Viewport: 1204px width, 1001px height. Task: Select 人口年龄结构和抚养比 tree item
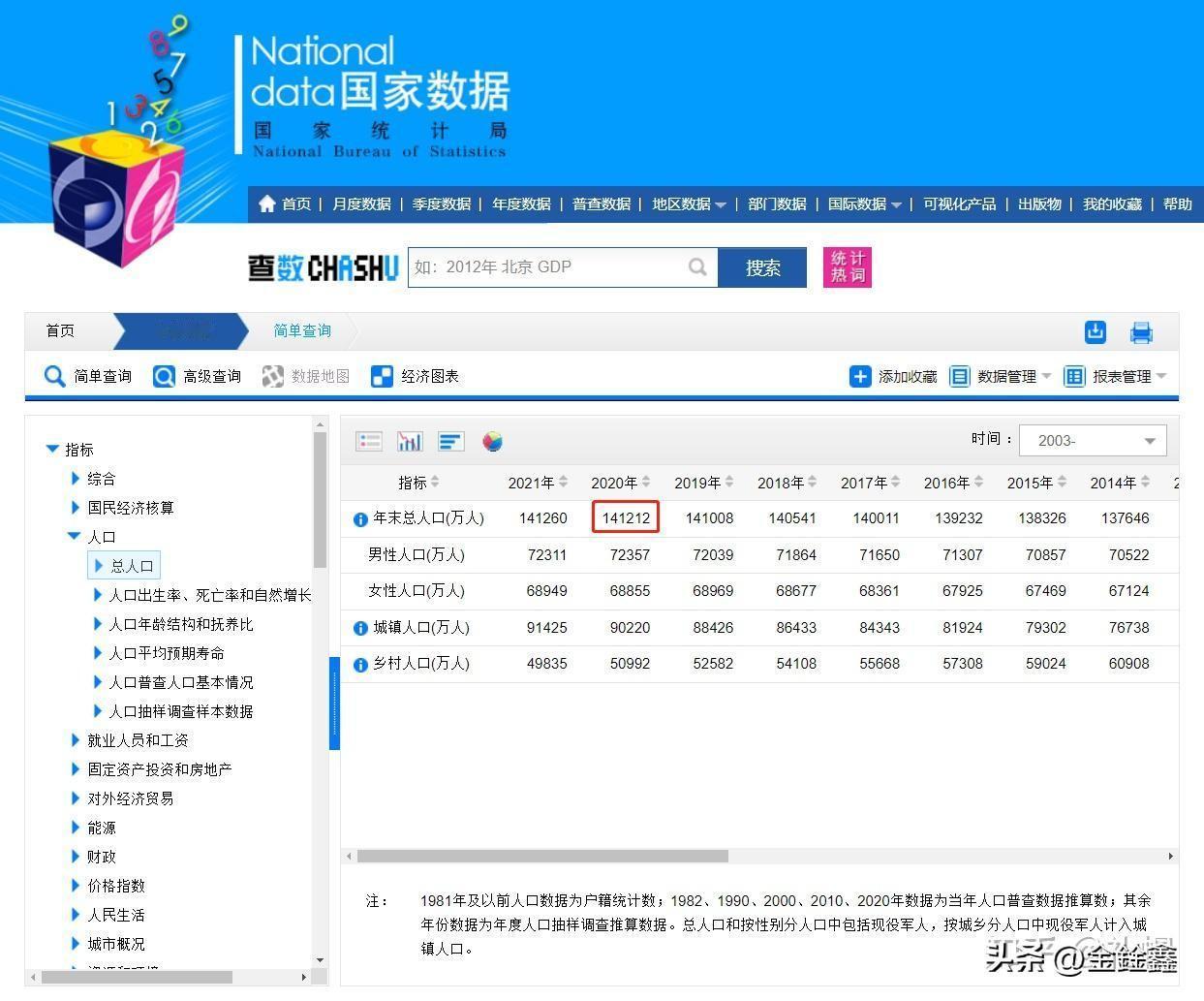coord(181,624)
